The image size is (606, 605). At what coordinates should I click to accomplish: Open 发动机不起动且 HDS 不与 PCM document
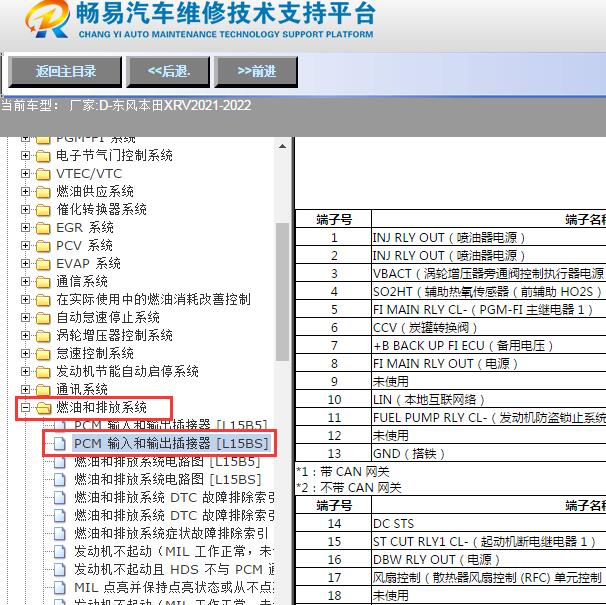(174, 569)
